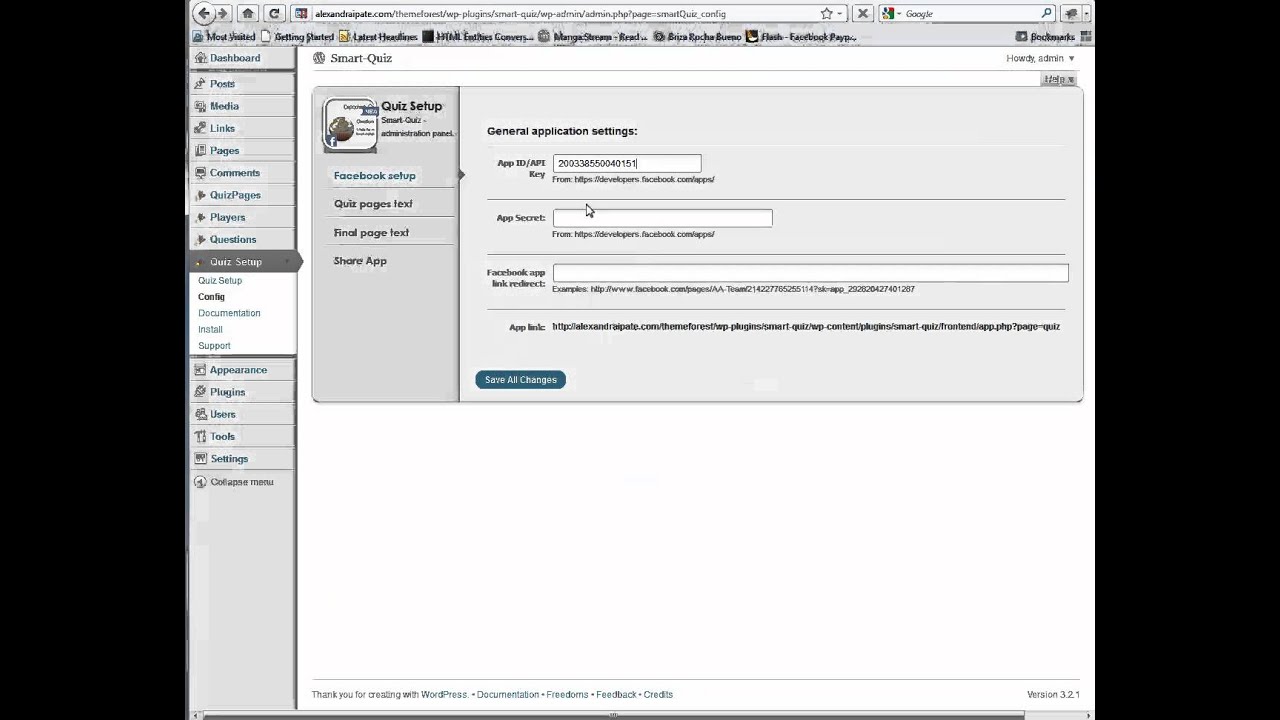Open the WordPress footer link
1280x720 pixels.
444,695
